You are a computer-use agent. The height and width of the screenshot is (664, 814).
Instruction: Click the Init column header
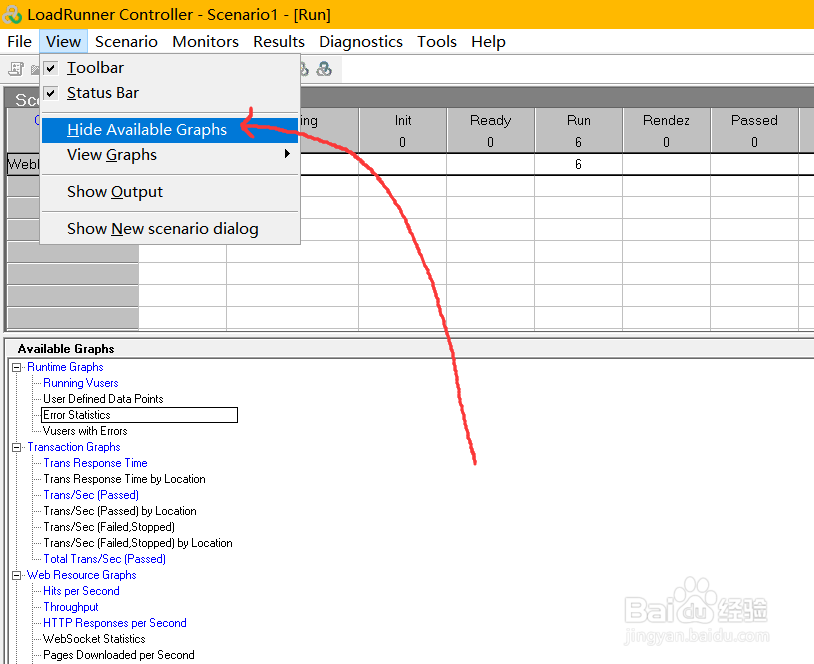(x=402, y=130)
